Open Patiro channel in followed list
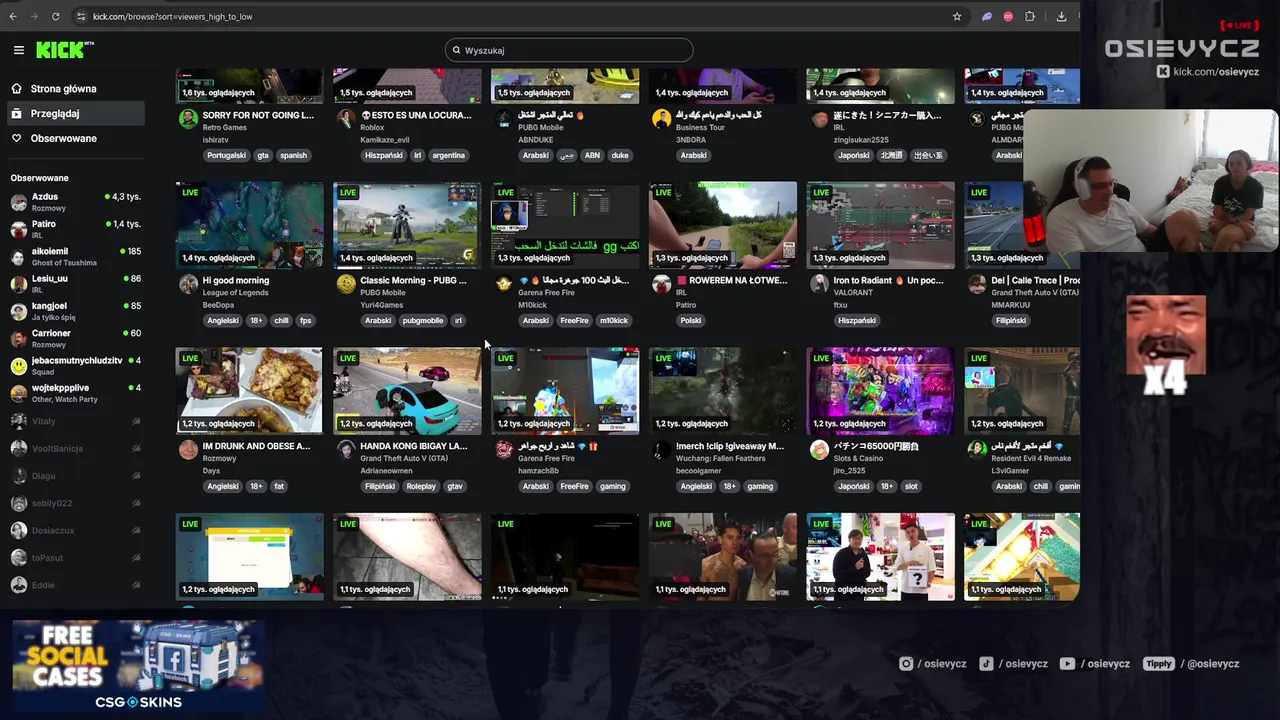This screenshot has height=720, width=1280. pos(74,229)
